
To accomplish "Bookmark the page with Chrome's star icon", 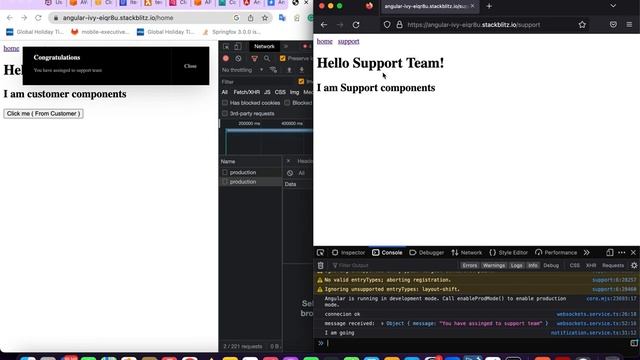I will pyautogui.click(x=265, y=18).
